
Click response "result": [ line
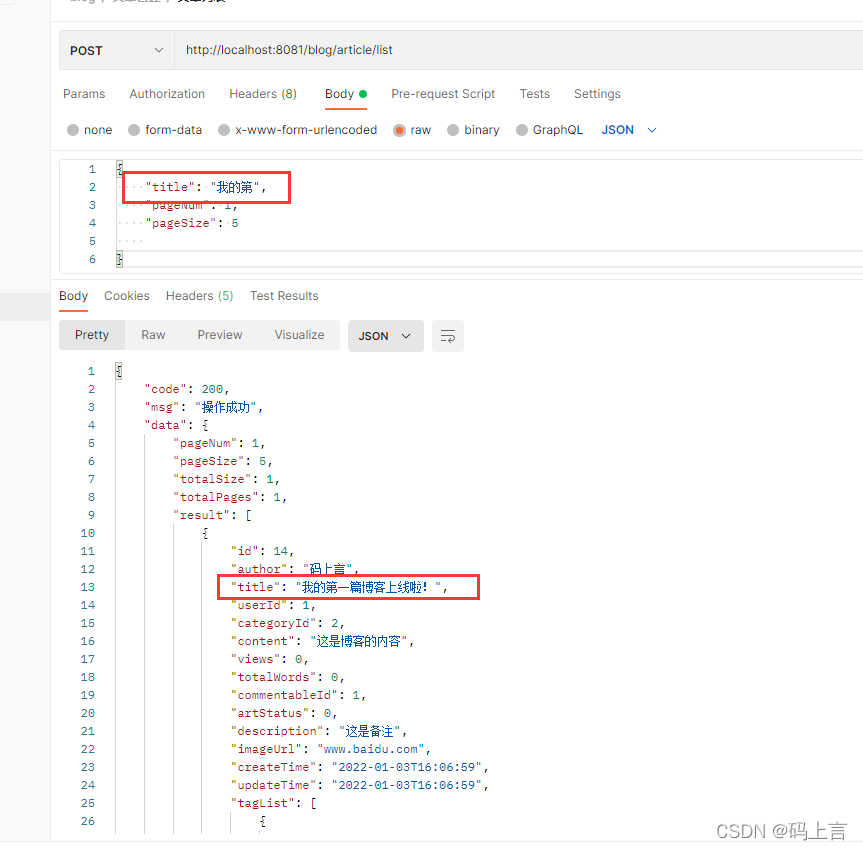pyautogui.click(x=212, y=515)
